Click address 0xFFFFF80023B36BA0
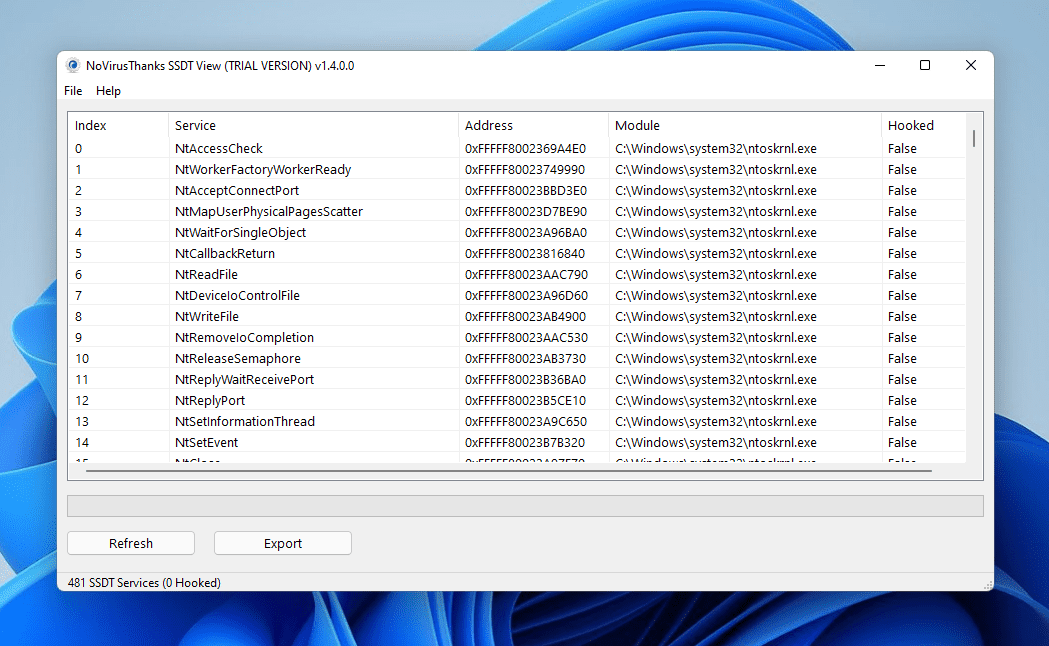The width and height of the screenshot is (1049, 646). tap(525, 379)
